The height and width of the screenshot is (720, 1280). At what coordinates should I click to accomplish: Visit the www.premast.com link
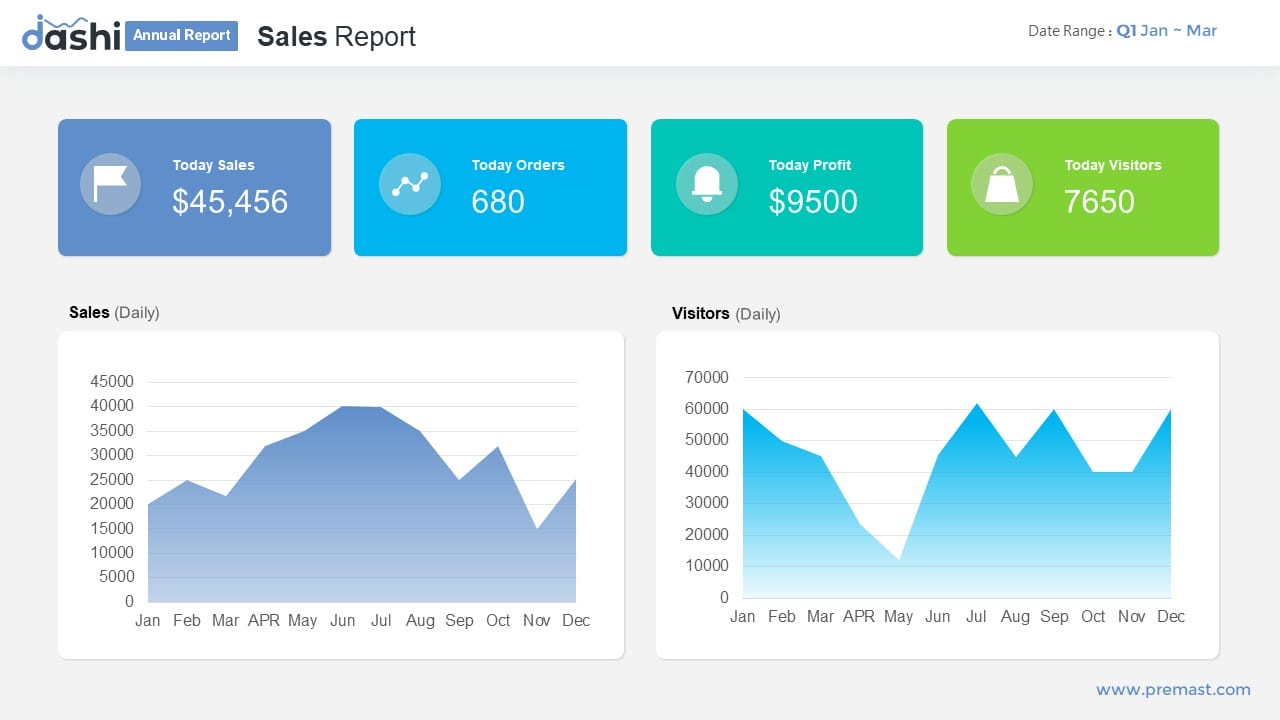coord(1173,689)
